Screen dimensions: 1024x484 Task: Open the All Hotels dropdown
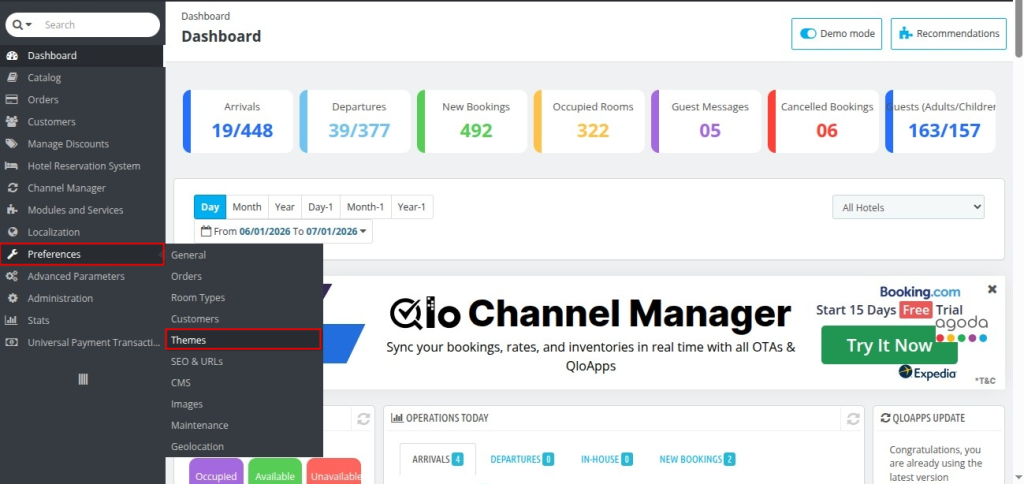click(908, 207)
